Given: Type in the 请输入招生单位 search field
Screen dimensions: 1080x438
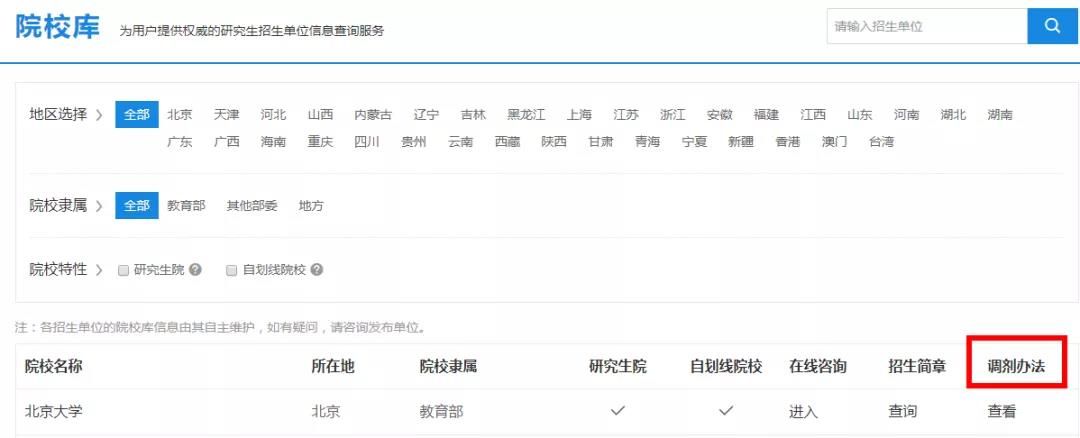Looking at the screenshot, I should click(926, 26).
